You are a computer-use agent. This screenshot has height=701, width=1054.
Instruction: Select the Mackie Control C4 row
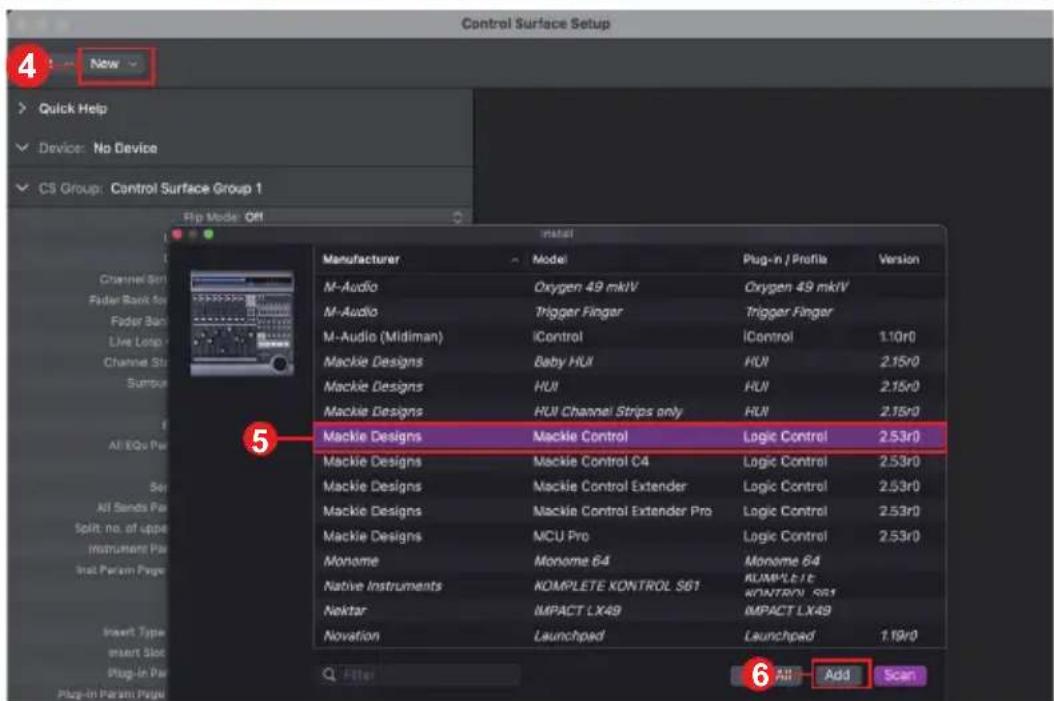click(629, 462)
